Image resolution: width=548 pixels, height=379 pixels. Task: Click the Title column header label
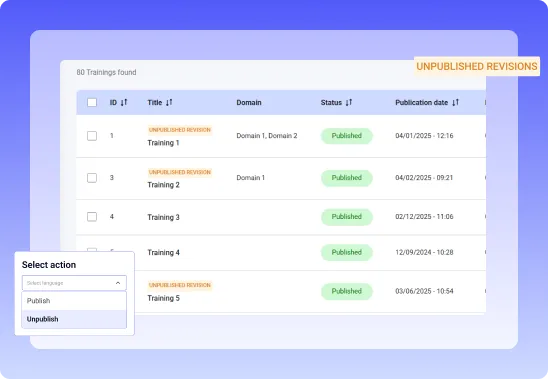tap(155, 102)
